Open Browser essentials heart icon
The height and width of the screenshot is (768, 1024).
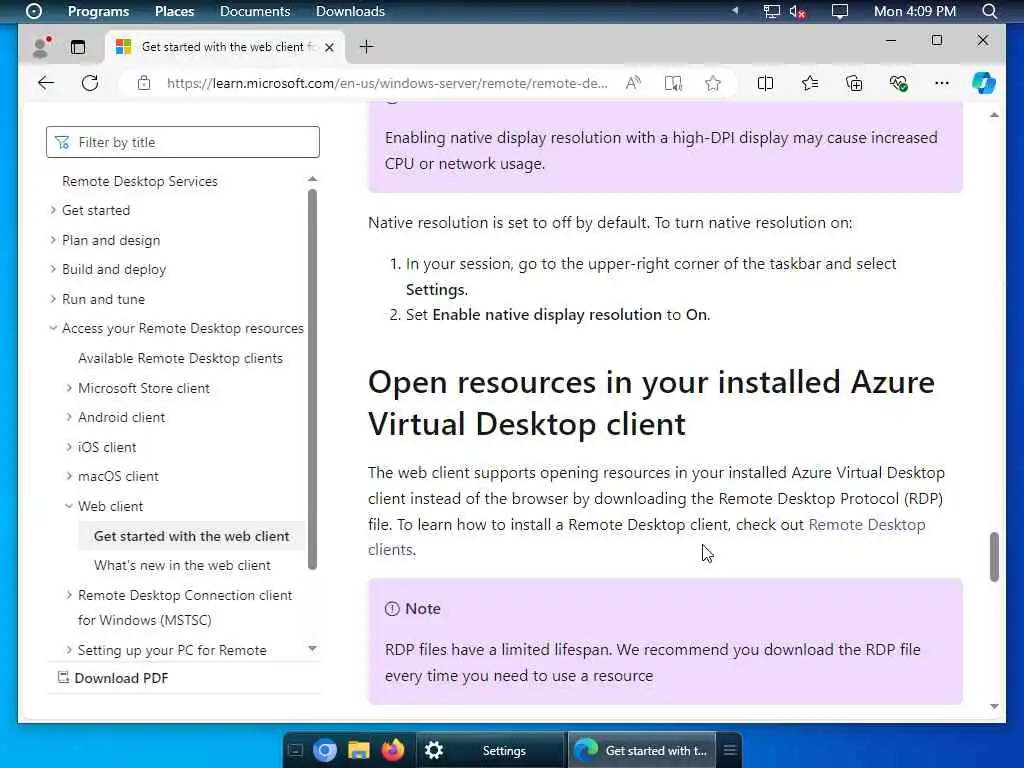(898, 83)
